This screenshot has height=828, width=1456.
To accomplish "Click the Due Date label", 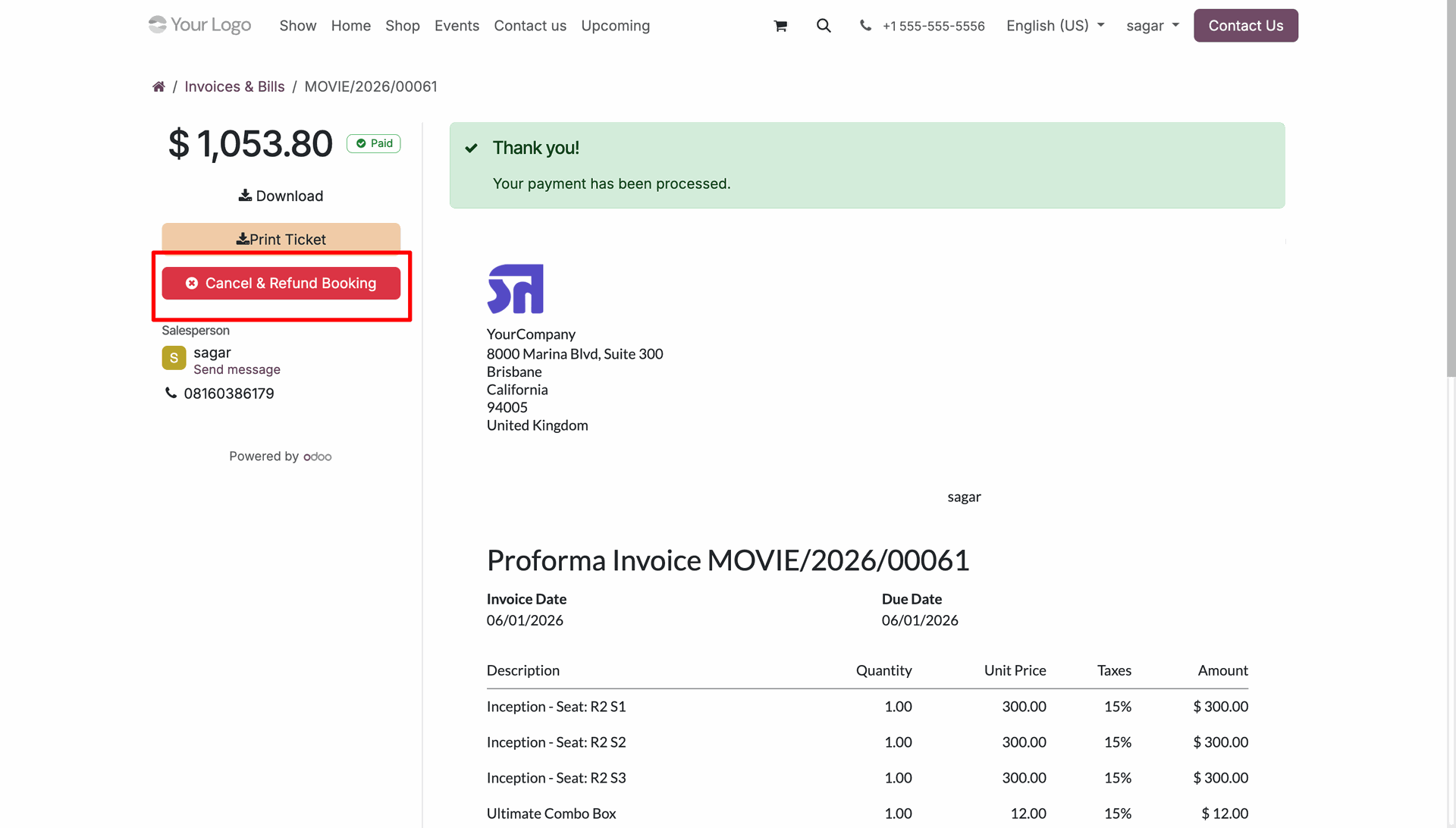I will (x=912, y=599).
